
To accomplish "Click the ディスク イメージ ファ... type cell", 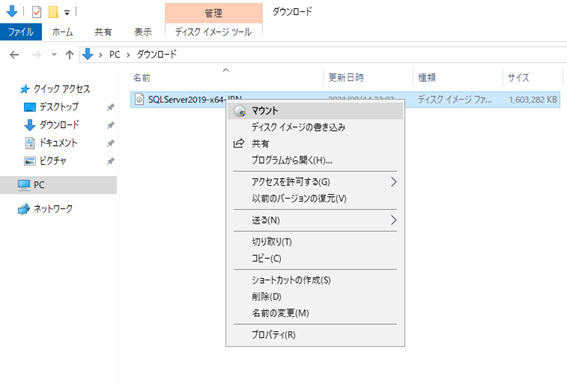I will 455,99.
